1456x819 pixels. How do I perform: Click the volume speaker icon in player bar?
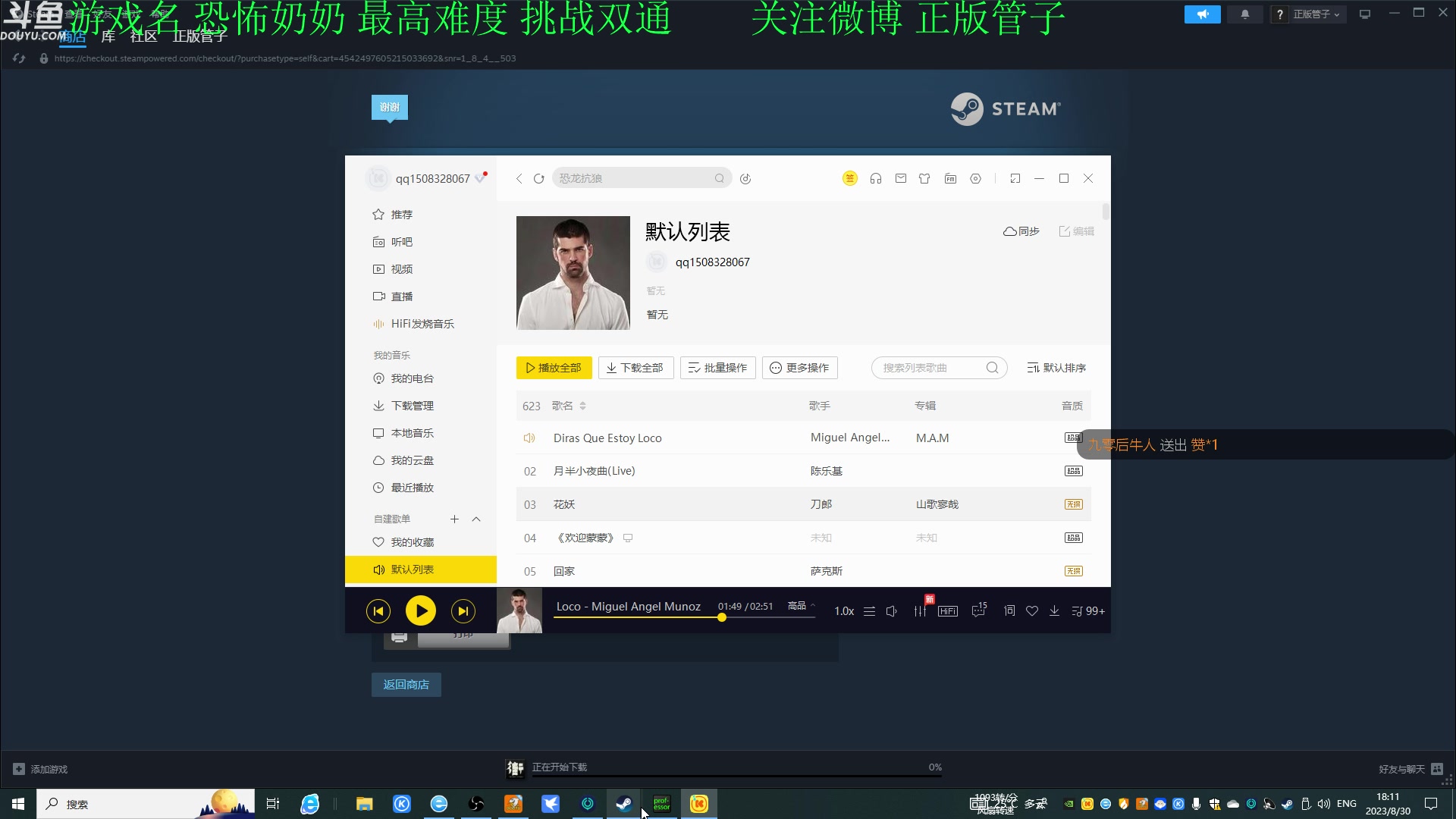[x=892, y=610]
